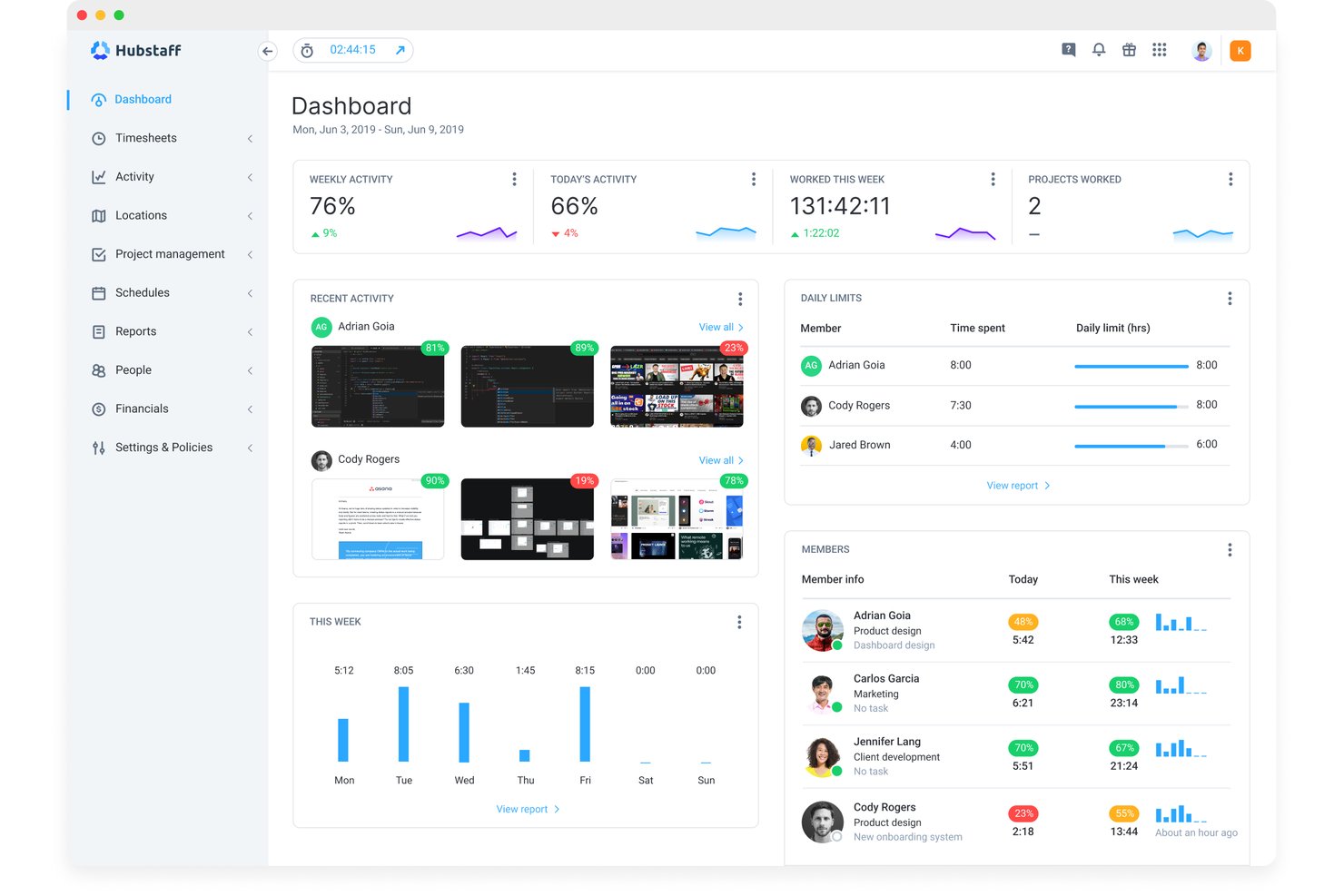Open the apps grid icon
This screenshot has height=896, width=1344.
tap(1160, 50)
